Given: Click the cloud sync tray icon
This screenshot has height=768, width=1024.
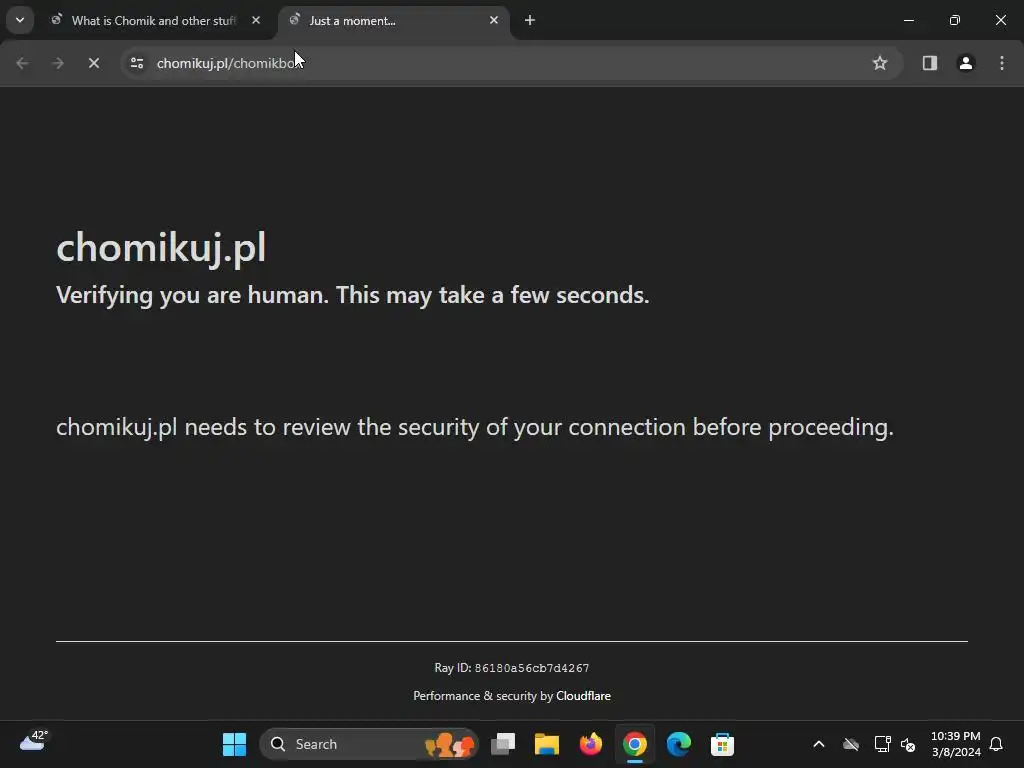Looking at the screenshot, I should click(x=851, y=744).
